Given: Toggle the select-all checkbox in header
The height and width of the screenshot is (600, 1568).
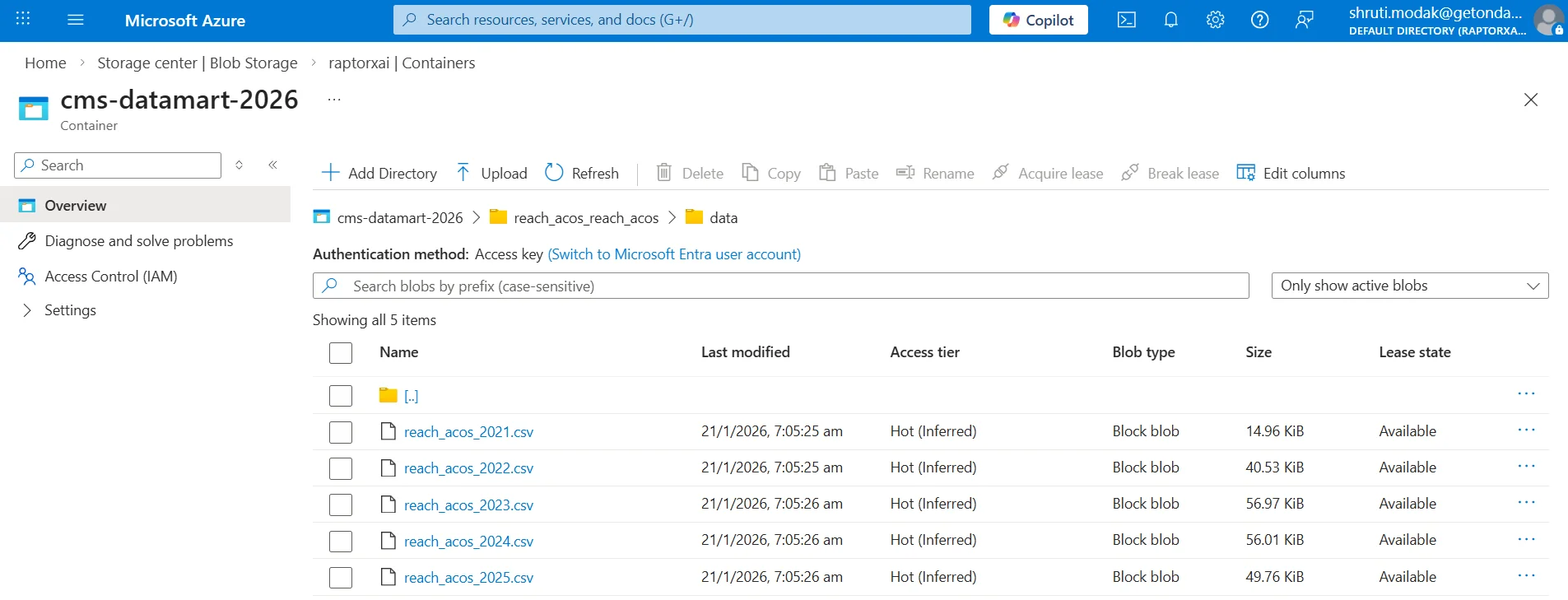Looking at the screenshot, I should [341, 353].
